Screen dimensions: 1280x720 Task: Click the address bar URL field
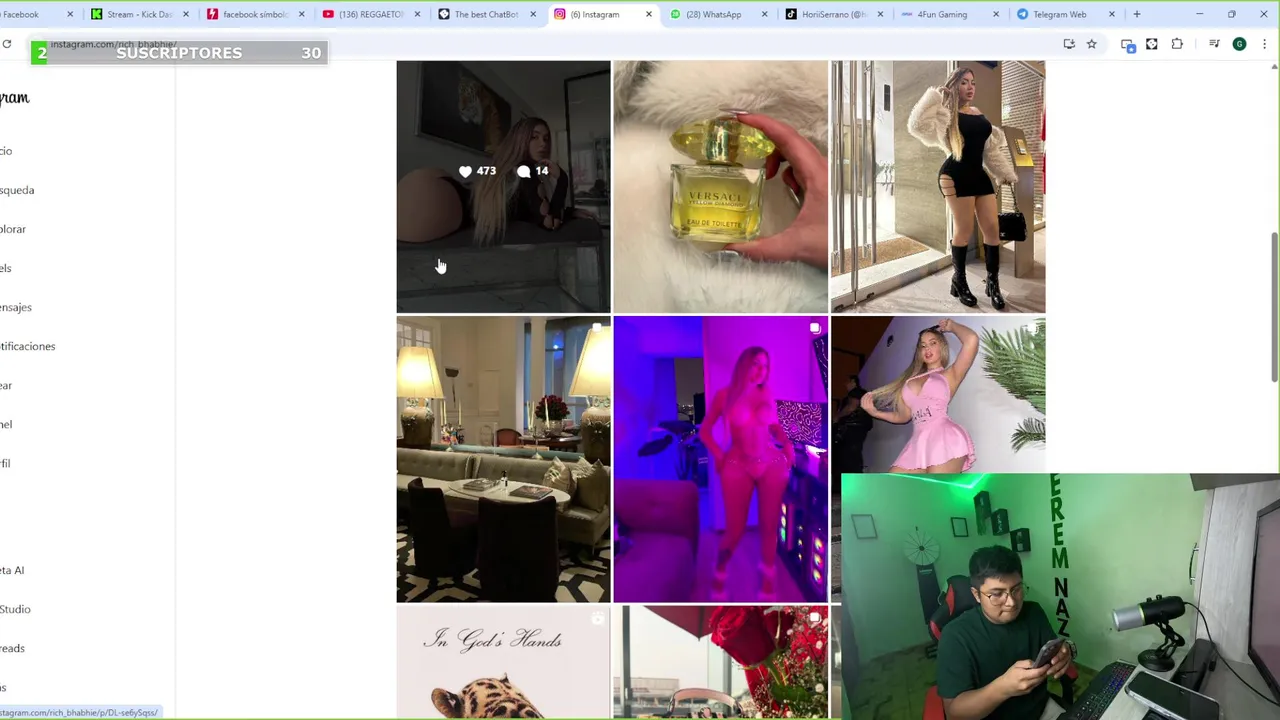click(x=540, y=44)
